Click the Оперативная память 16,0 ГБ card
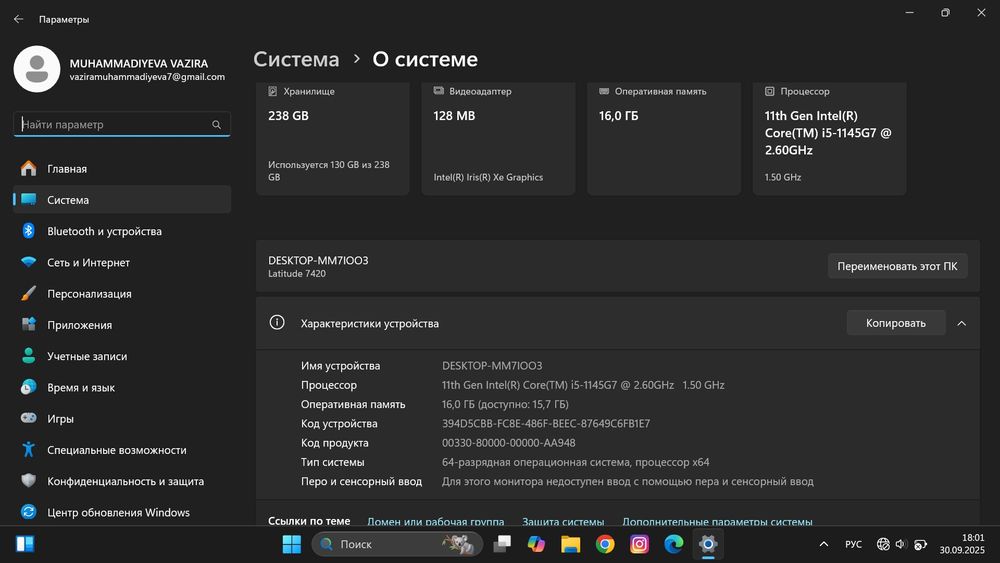 tap(664, 138)
